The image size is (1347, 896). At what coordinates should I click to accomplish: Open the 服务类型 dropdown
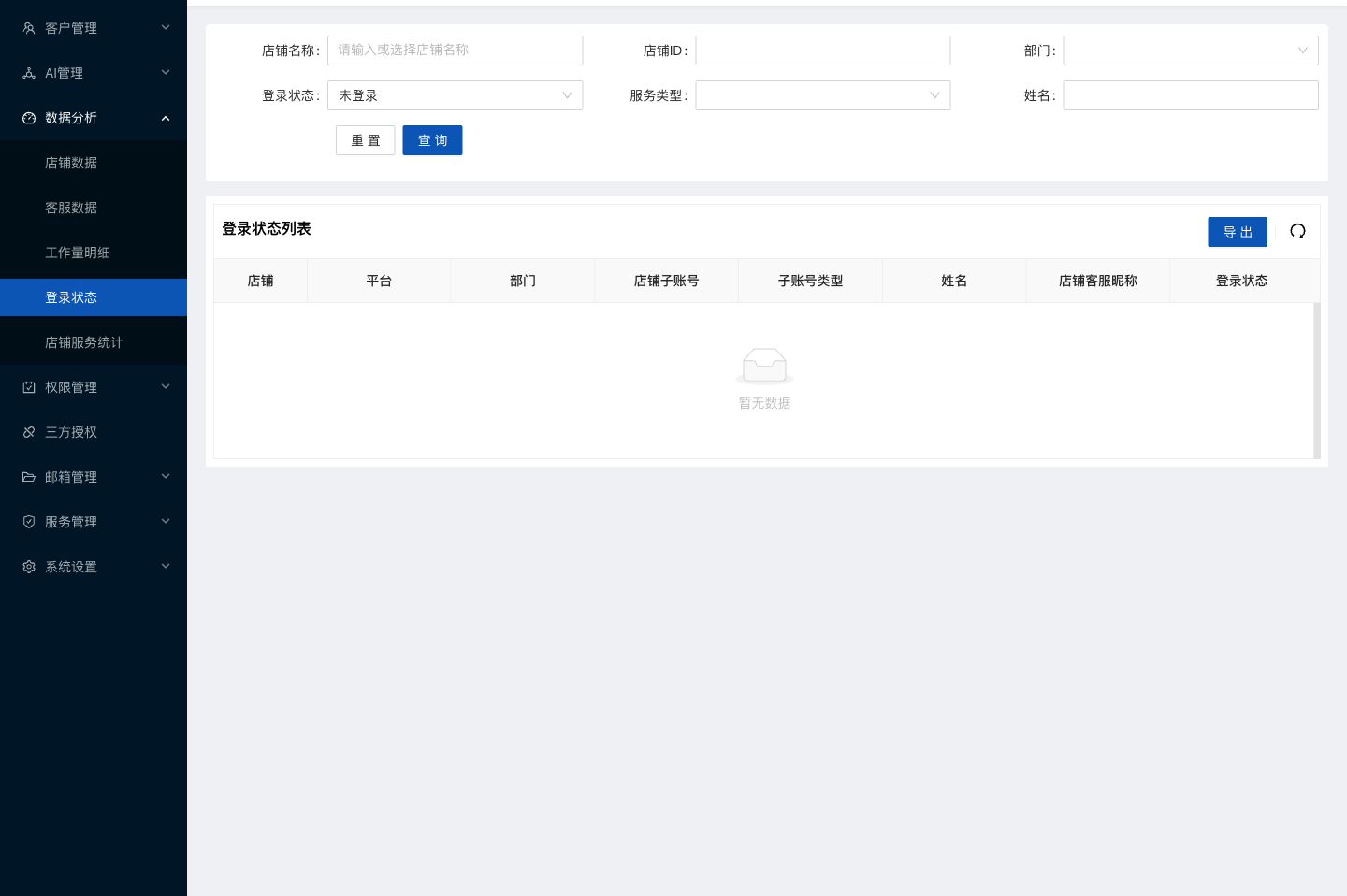[823, 95]
